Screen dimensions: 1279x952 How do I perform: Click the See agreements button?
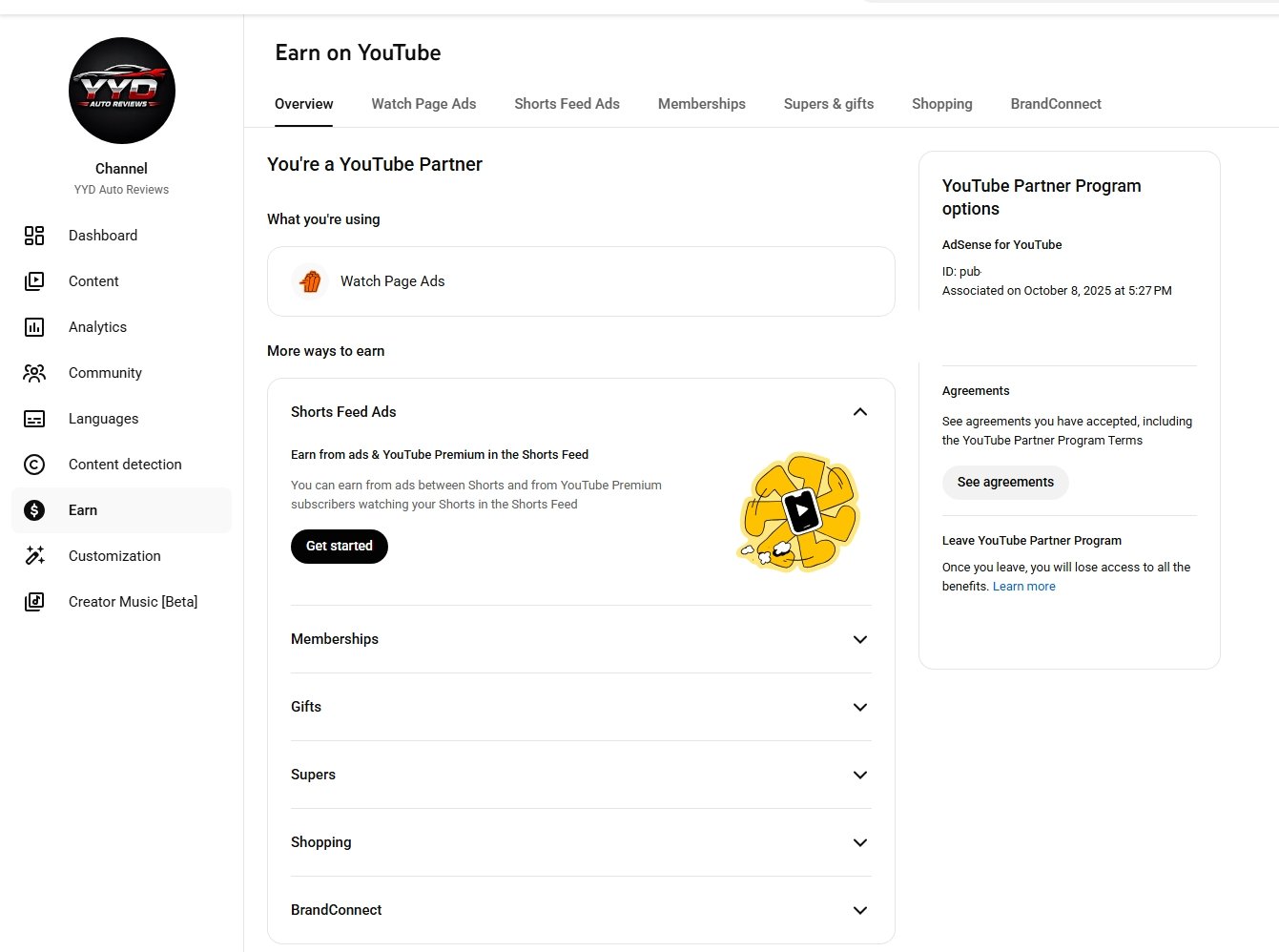[1005, 483]
